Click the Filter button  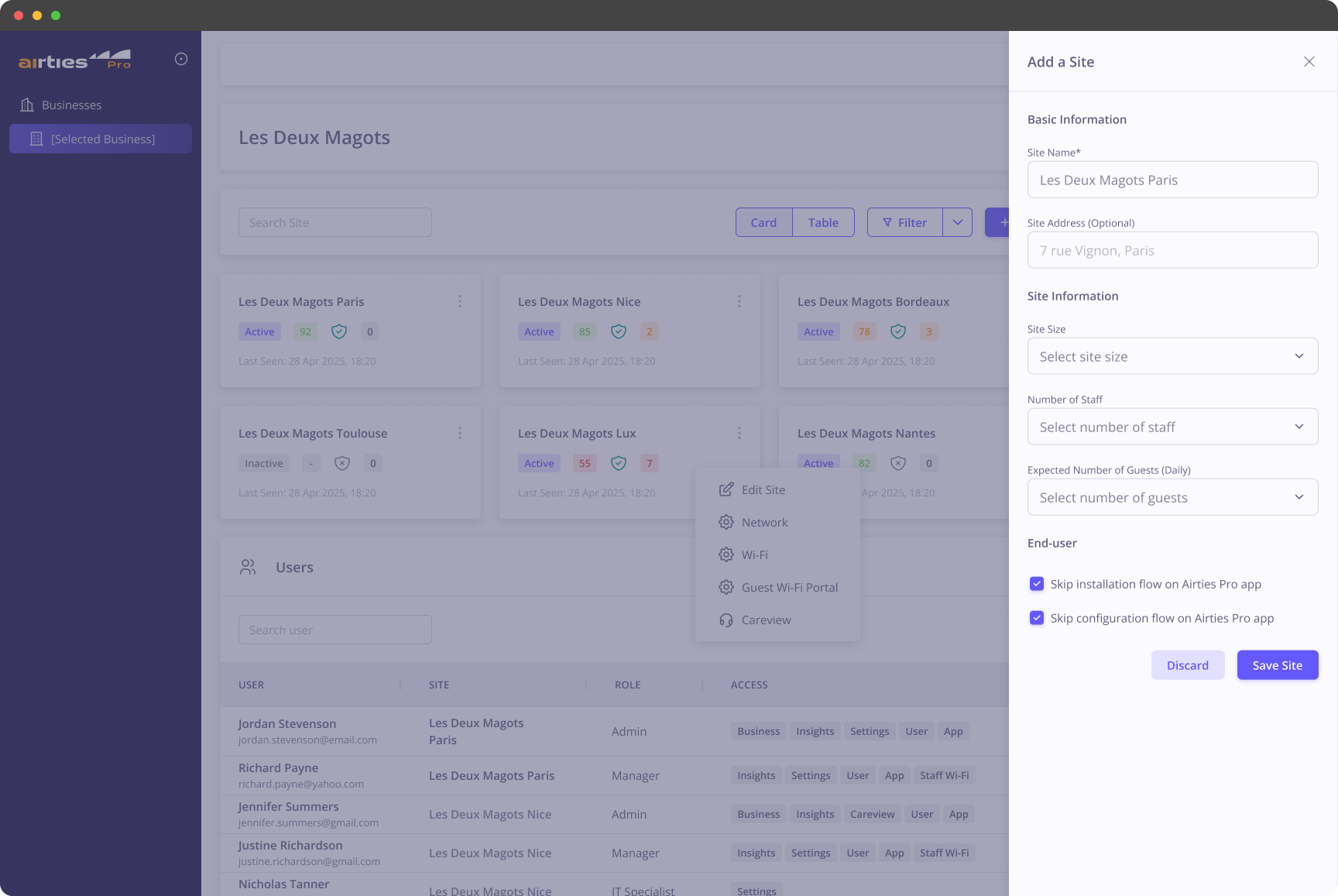[x=905, y=222]
